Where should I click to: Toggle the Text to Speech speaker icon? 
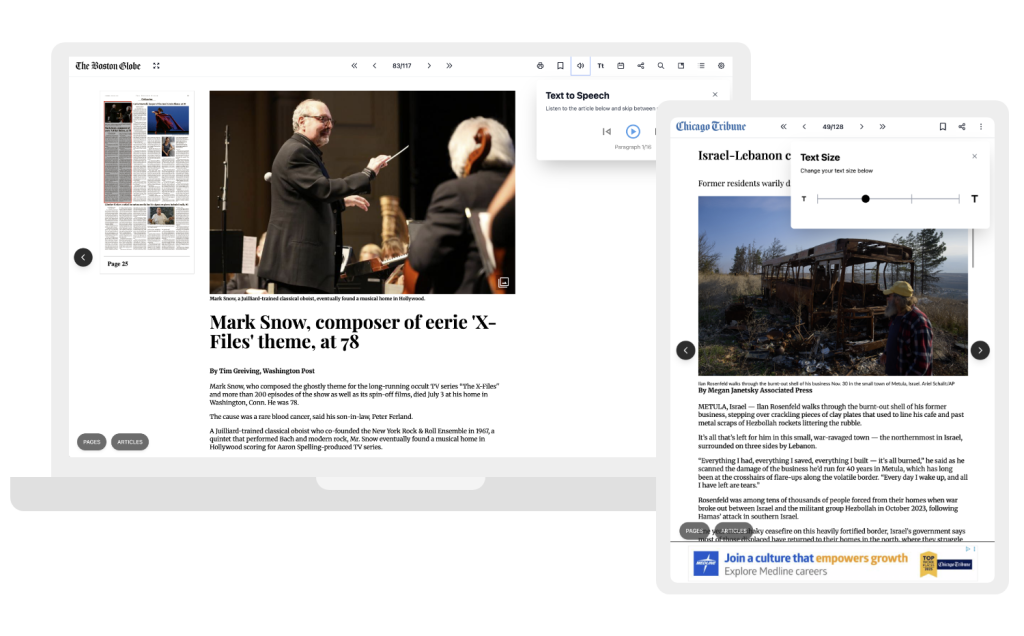tap(581, 66)
